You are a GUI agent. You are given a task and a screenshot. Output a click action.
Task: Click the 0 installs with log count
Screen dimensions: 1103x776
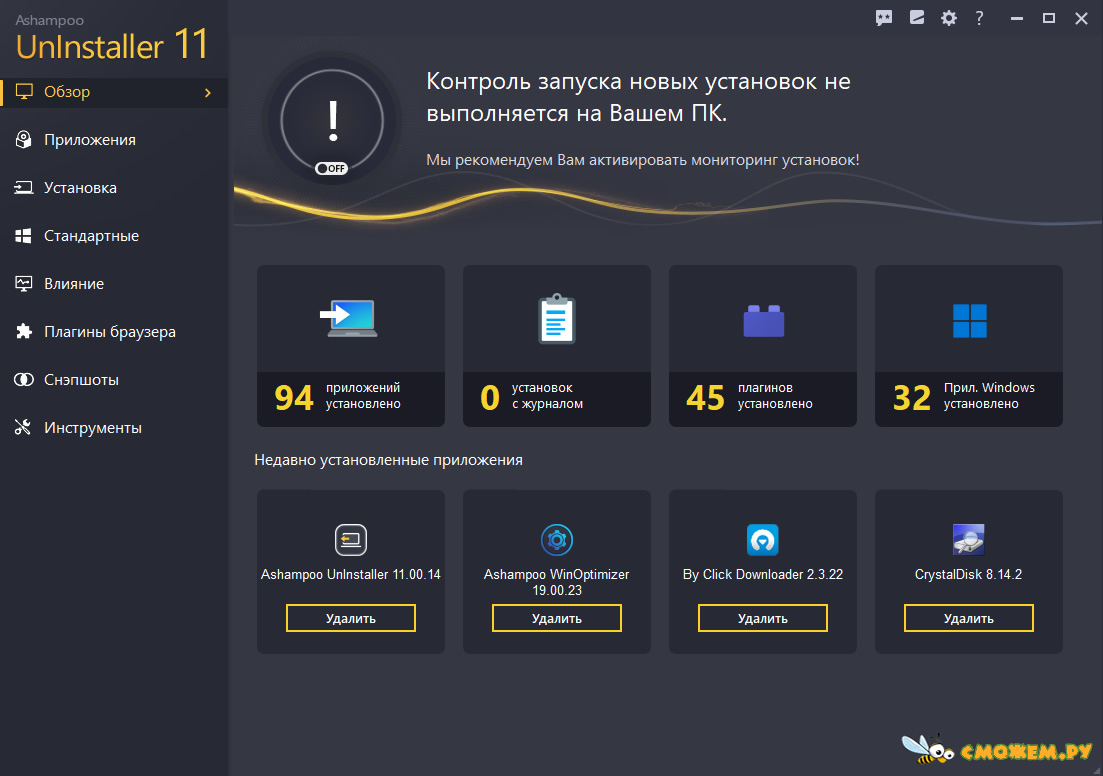point(490,397)
